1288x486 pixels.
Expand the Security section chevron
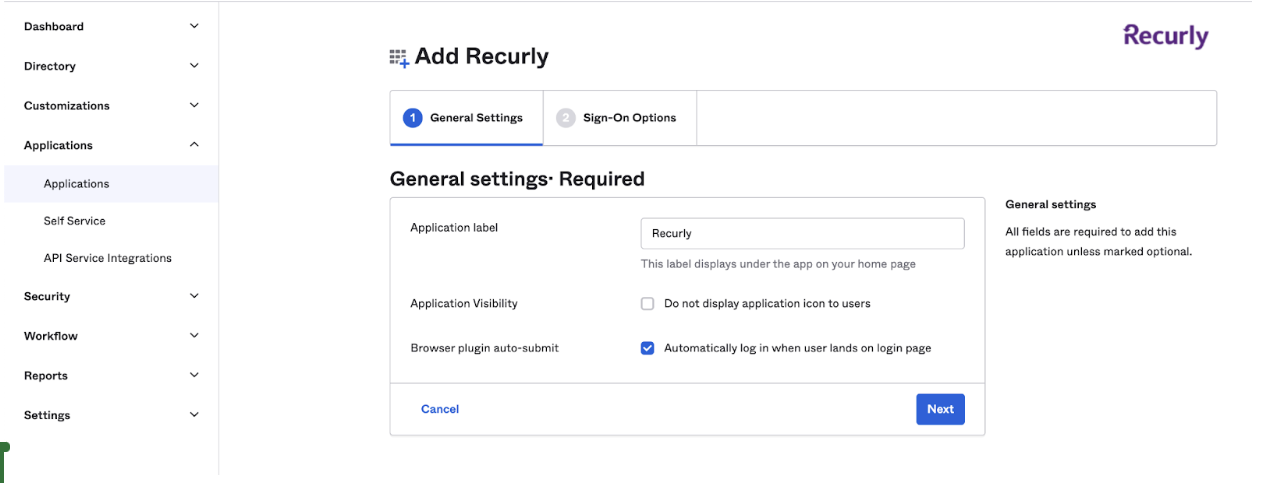click(194, 296)
